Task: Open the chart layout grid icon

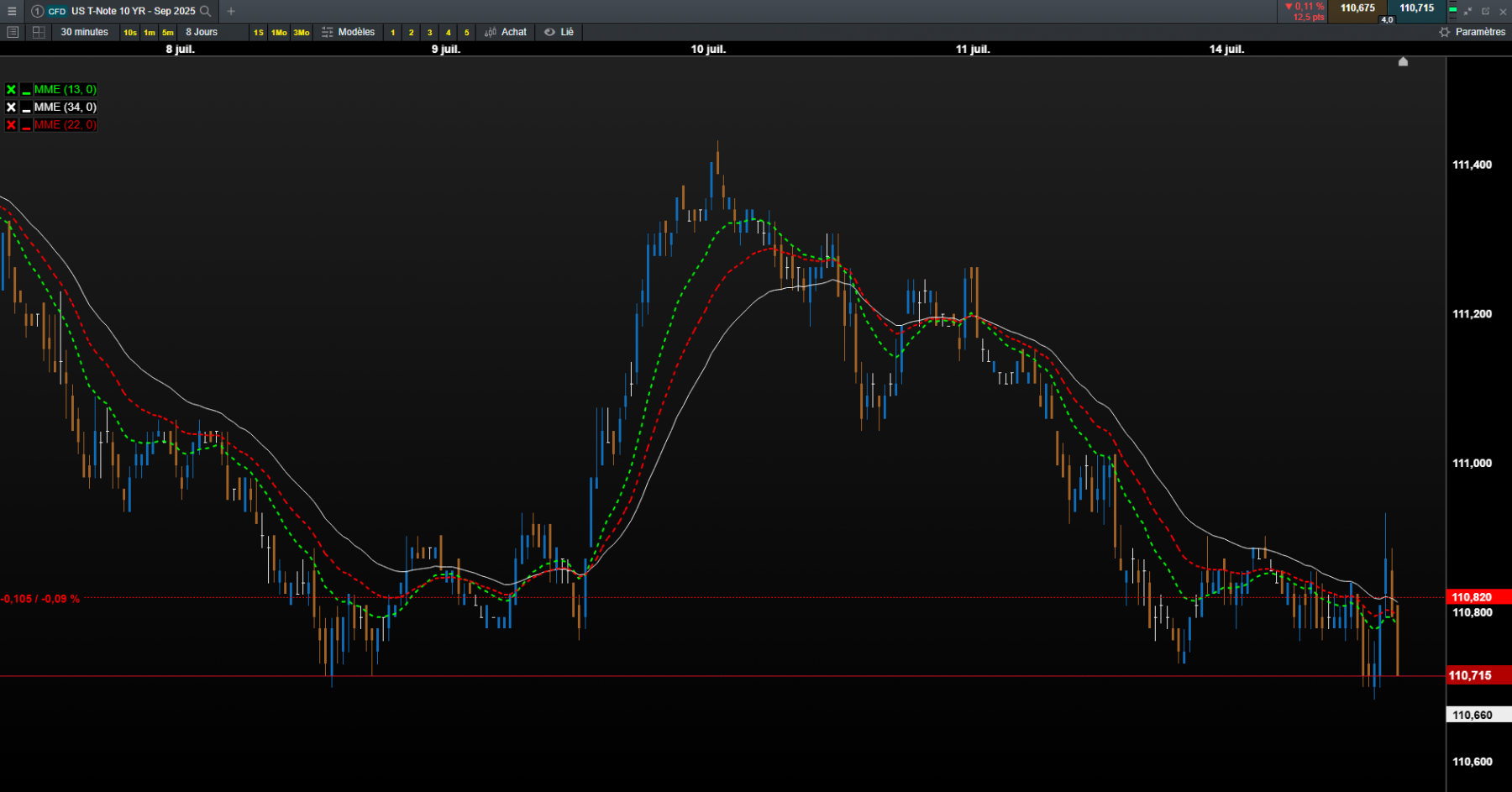Action: pos(39,32)
